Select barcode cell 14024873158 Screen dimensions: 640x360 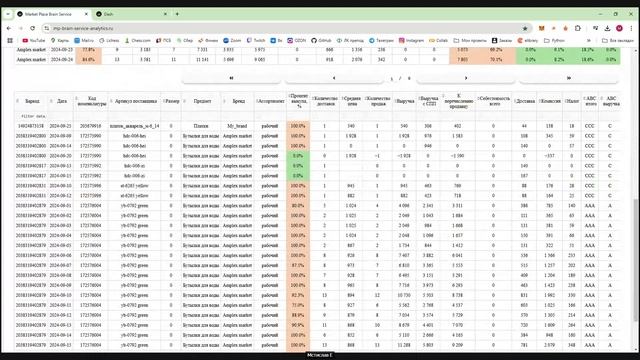31,126
